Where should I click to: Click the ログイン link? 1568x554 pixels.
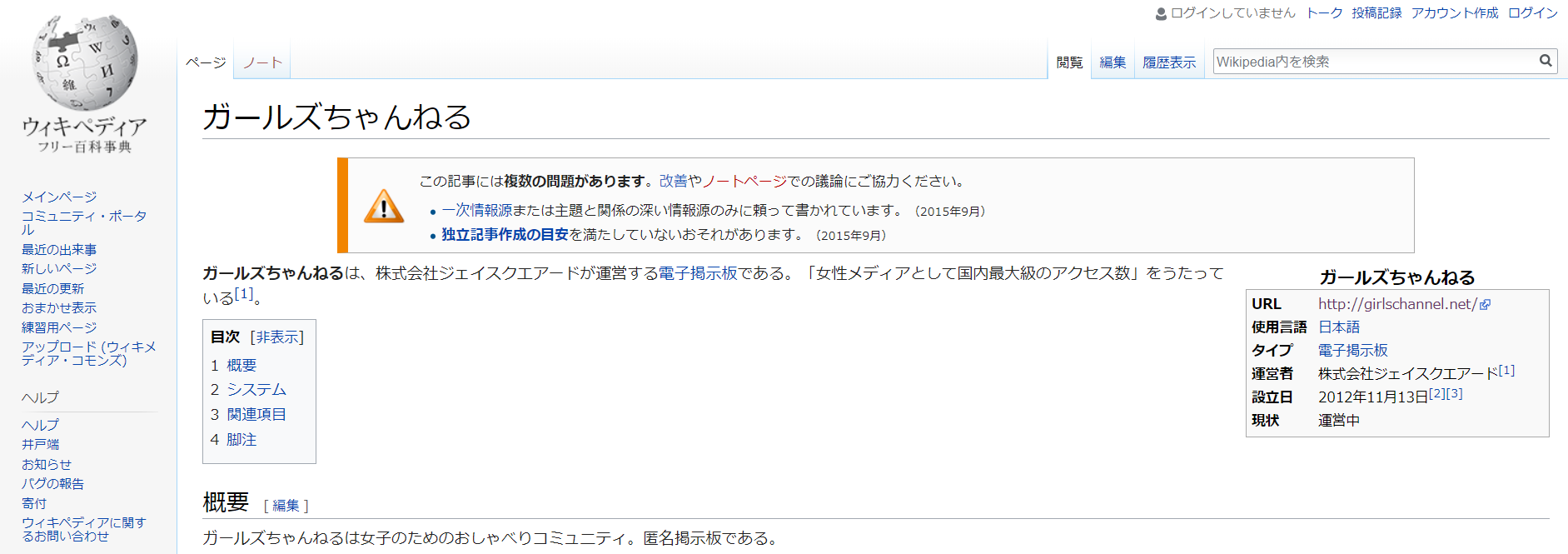point(1533,13)
